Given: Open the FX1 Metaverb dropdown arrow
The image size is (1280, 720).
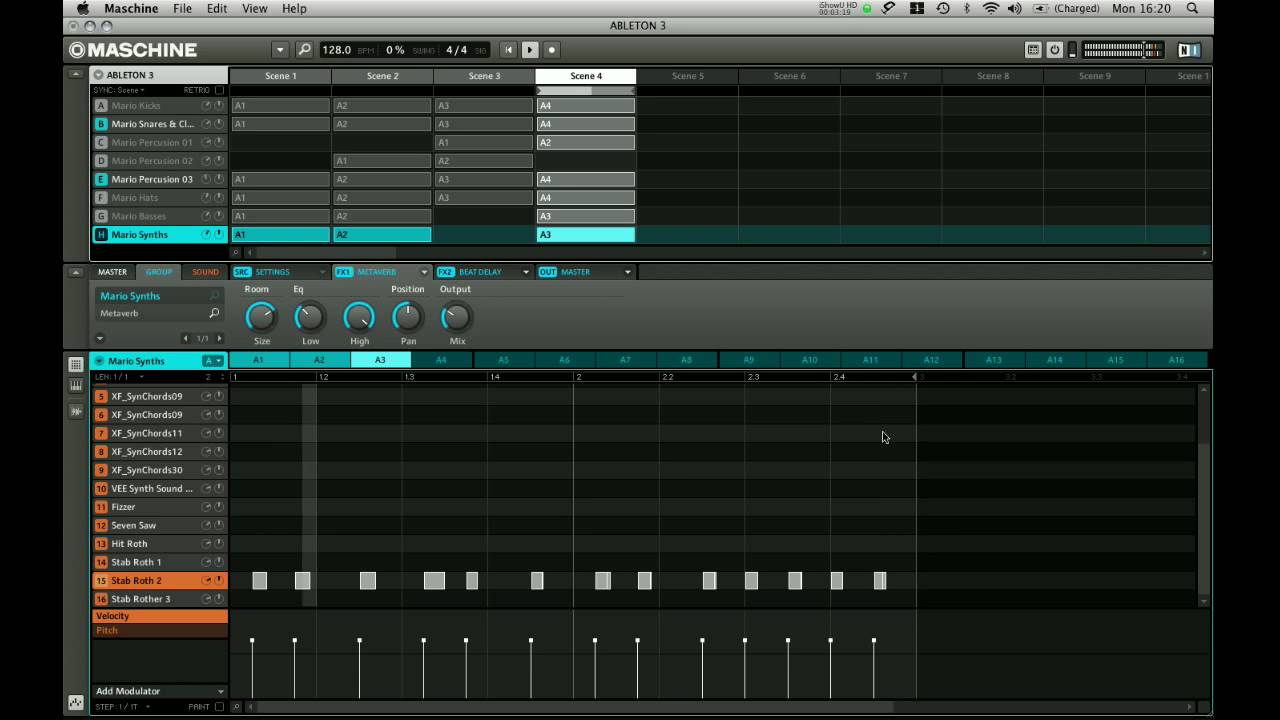Looking at the screenshot, I should click(424, 272).
